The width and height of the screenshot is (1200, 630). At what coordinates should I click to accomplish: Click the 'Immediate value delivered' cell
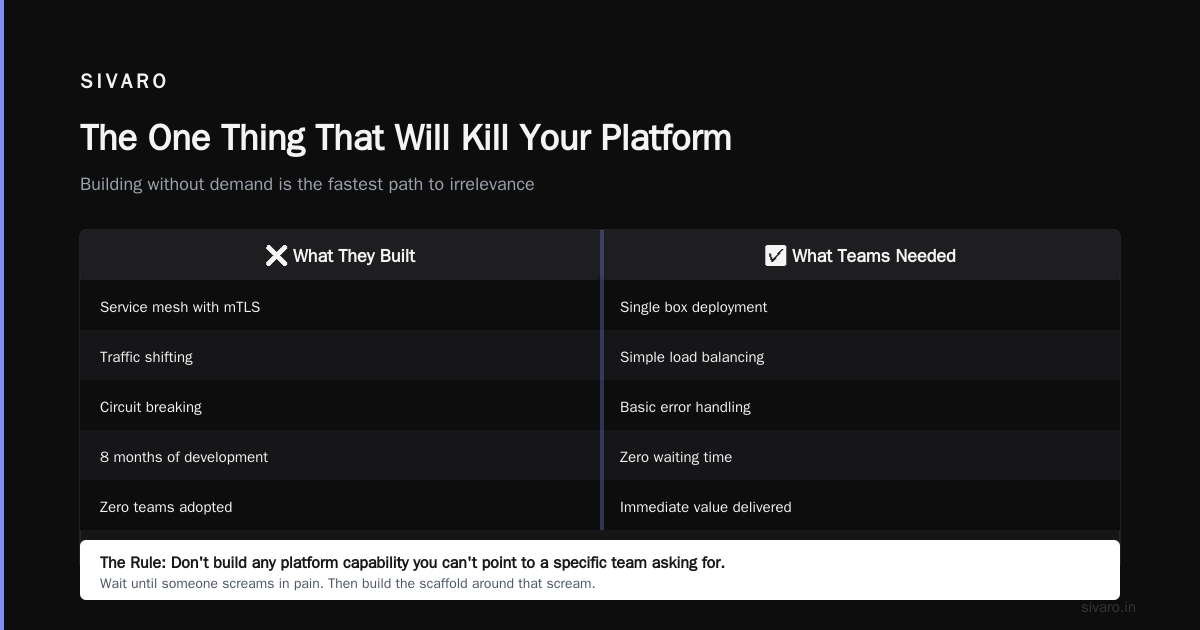[x=862, y=505]
